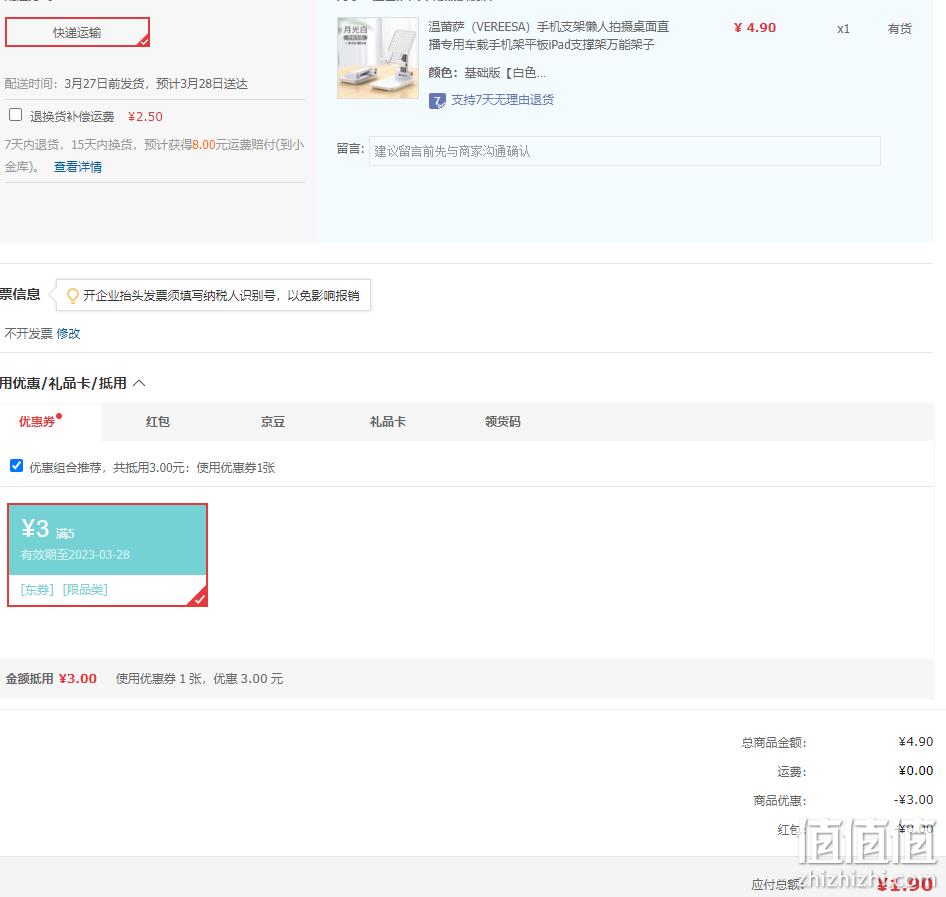This screenshot has width=946, height=897.
Task: Switch to the 礼品卡 tab
Action: point(388,422)
